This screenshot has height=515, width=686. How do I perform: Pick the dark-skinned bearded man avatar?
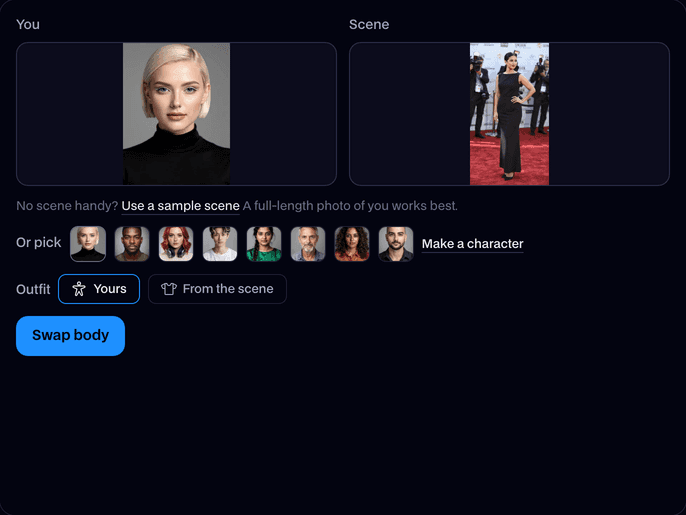point(132,244)
